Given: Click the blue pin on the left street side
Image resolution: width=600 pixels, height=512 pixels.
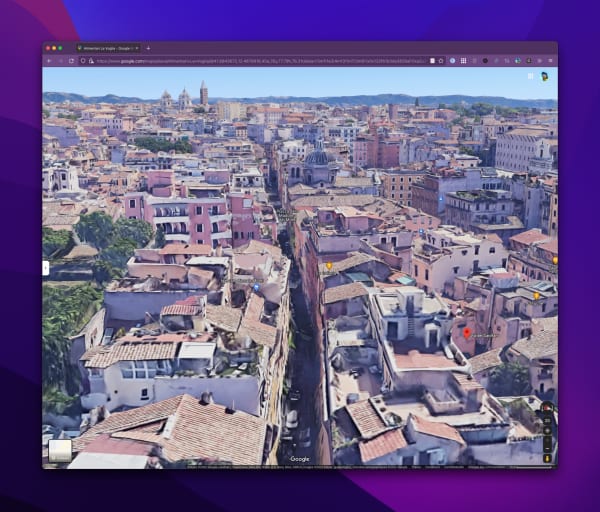Looking at the screenshot, I should 256,287.
